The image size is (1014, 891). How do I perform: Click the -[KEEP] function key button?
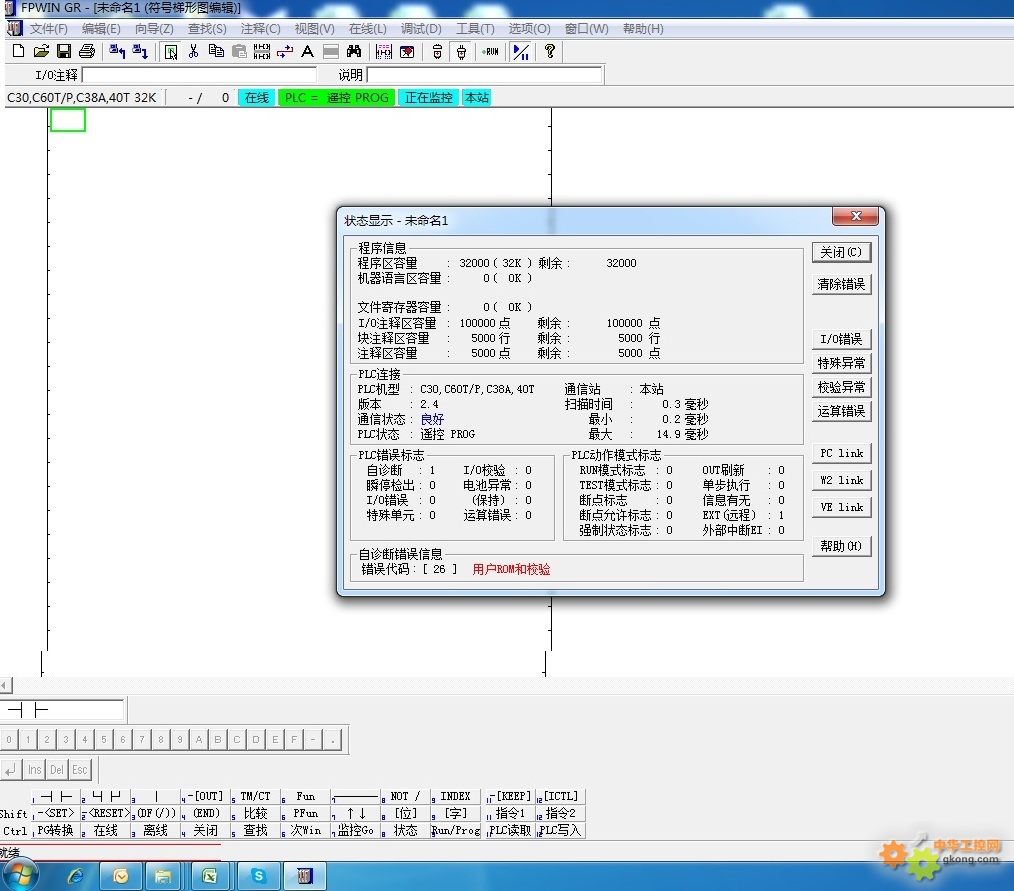510,797
